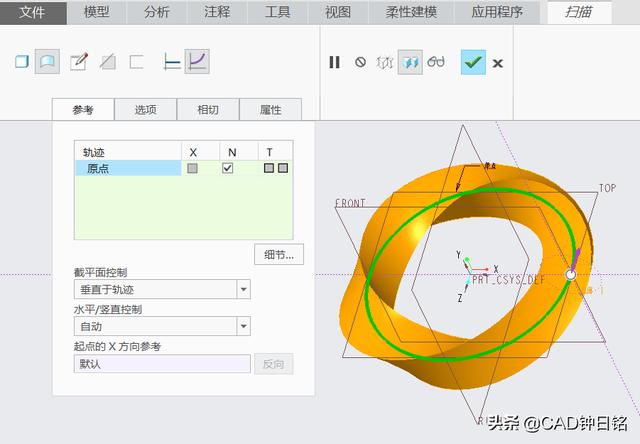
Task: Open the 选项 panel tab
Action: tap(146, 110)
